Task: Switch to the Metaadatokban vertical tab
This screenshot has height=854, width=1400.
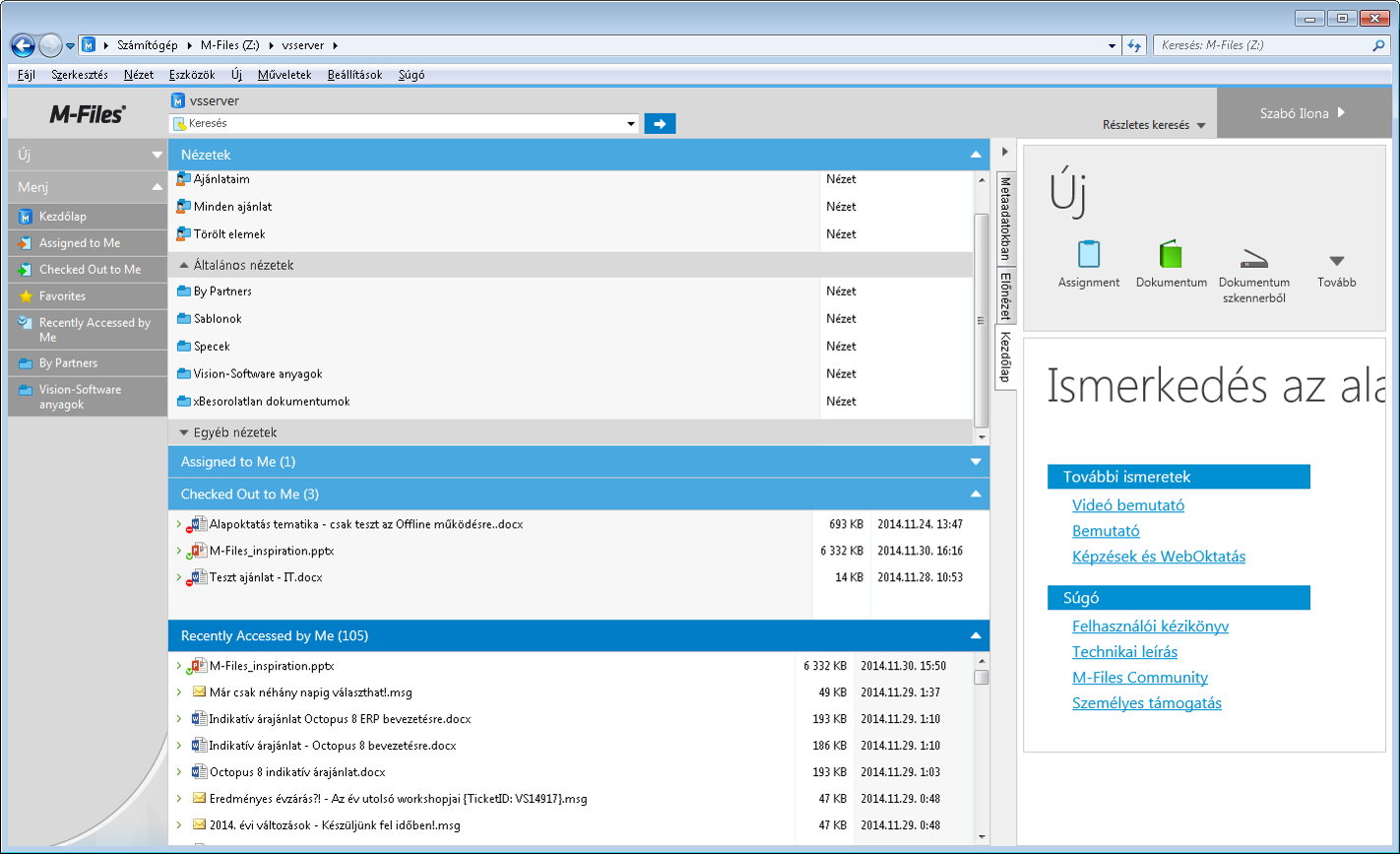Action: [x=1005, y=218]
